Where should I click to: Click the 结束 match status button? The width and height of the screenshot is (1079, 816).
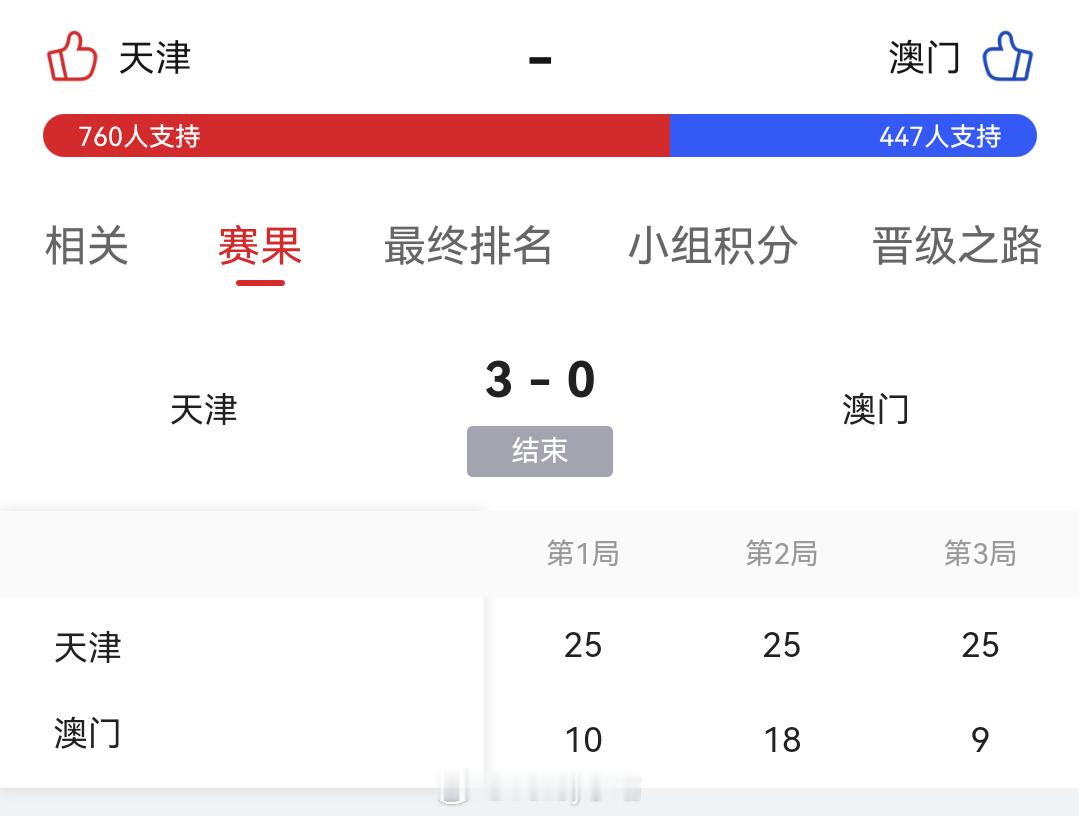pyautogui.click(x=540, y=451)
